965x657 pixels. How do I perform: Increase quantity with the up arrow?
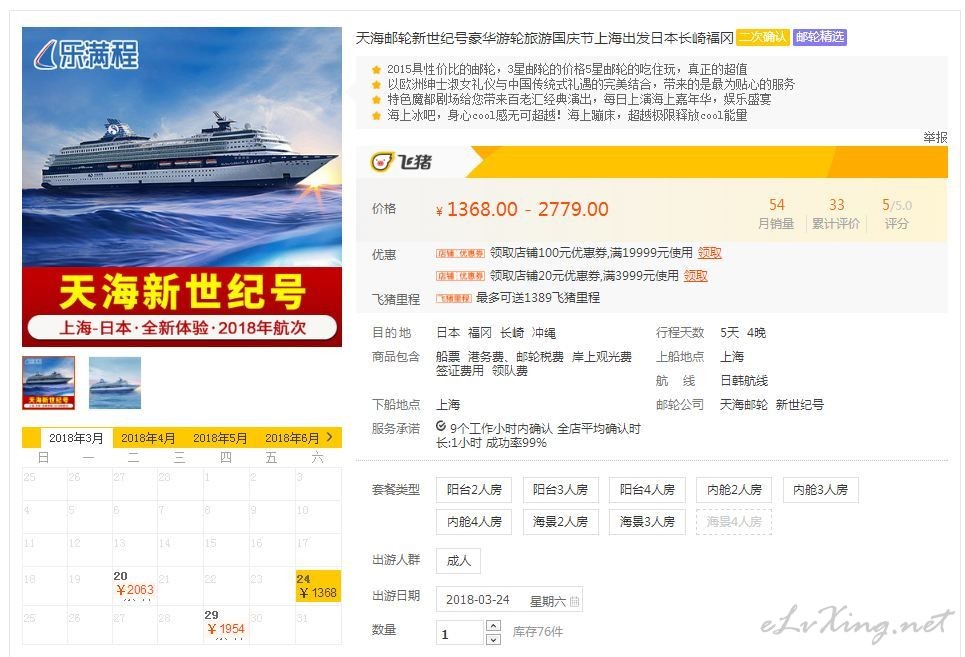(493, 626)
